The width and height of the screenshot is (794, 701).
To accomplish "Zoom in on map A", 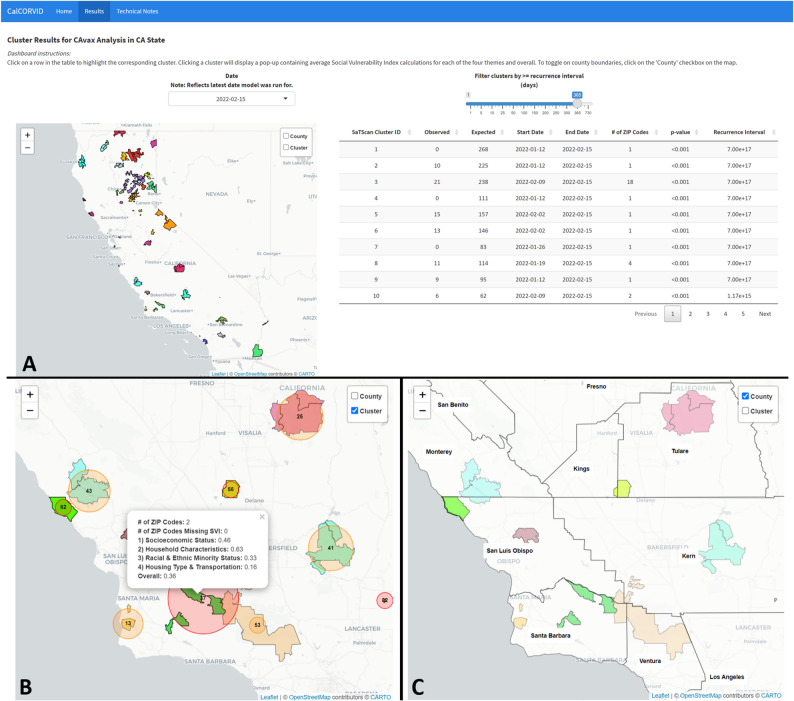I will (28, 135).
